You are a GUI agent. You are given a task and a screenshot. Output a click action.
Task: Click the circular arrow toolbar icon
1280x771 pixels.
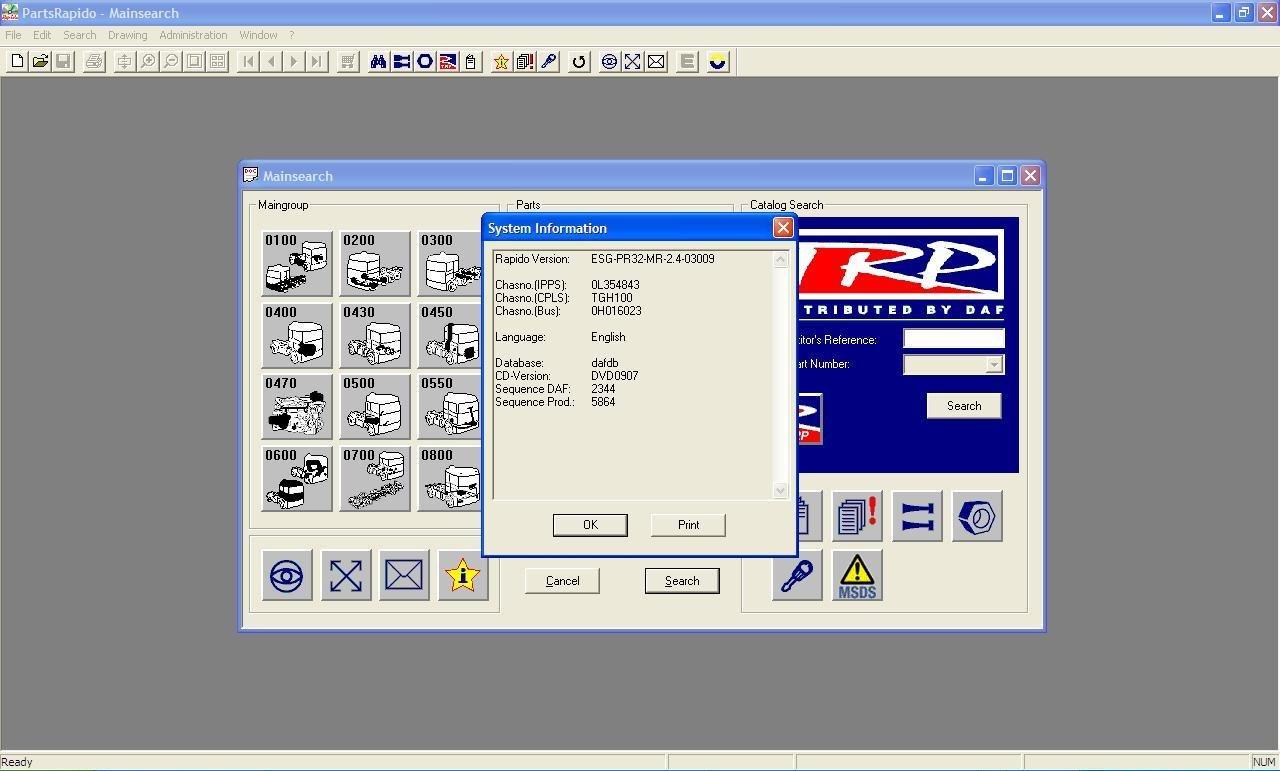[579, 62]
